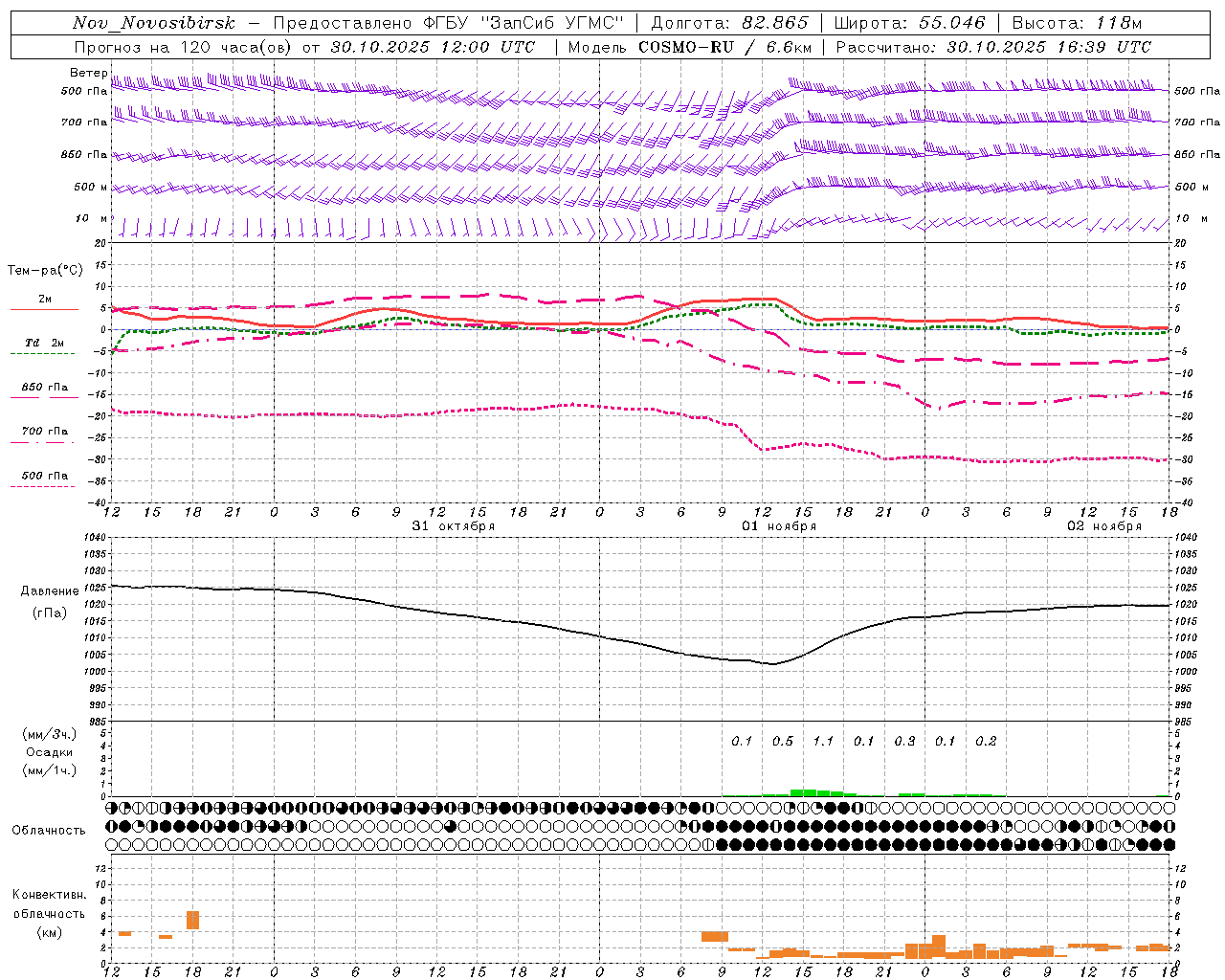Click the longitude value "82.865"

776,23
